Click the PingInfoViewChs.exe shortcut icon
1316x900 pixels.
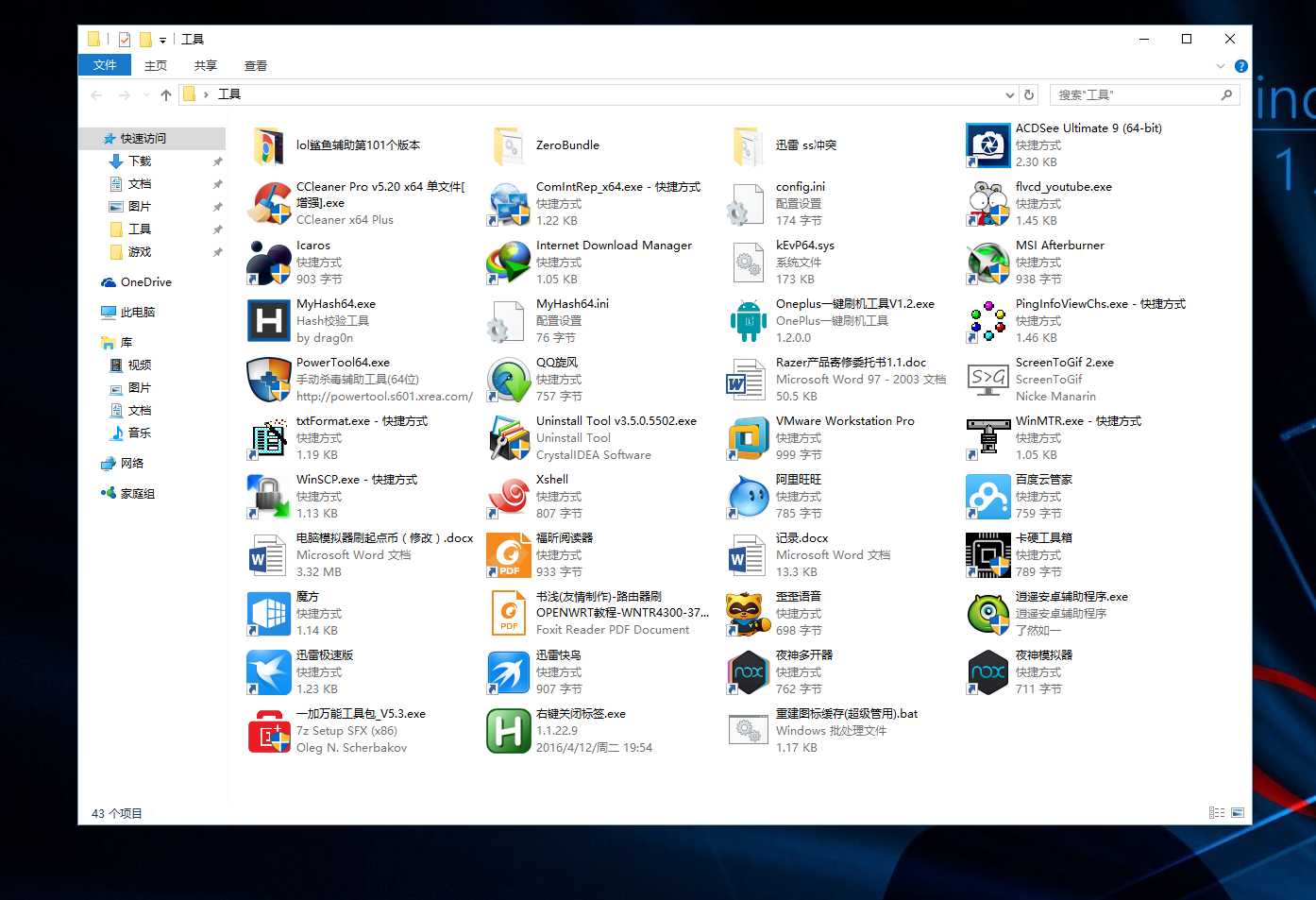point(988,321)
